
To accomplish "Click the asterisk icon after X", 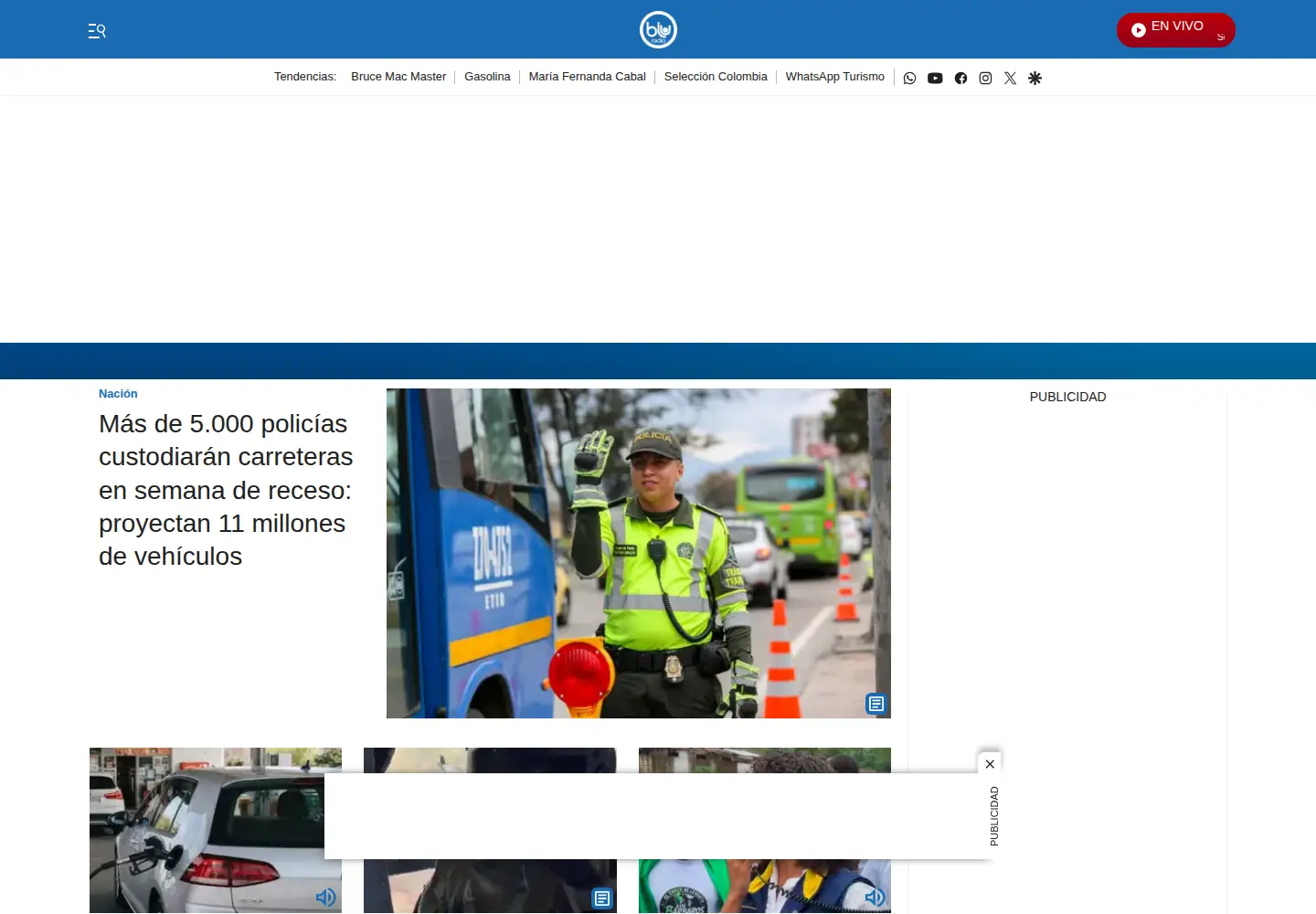I will (1035, 78).
